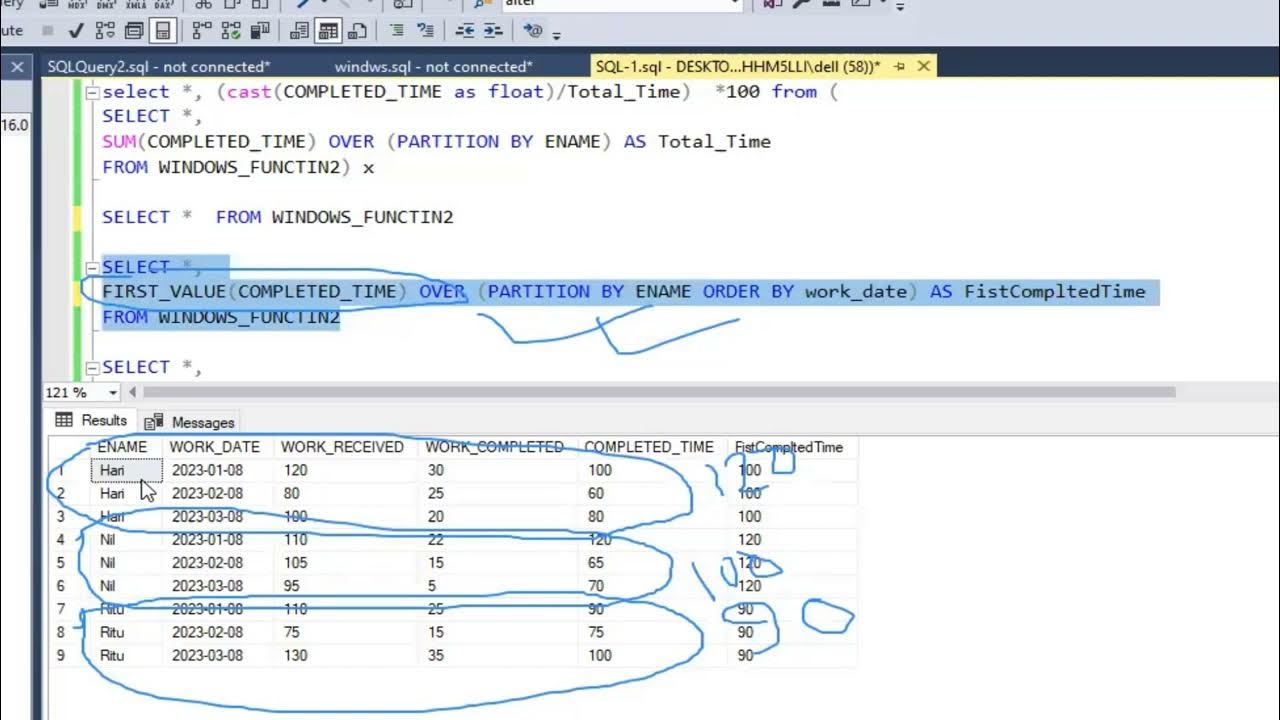Open the SQL editor toolbar overflow options

556,35
